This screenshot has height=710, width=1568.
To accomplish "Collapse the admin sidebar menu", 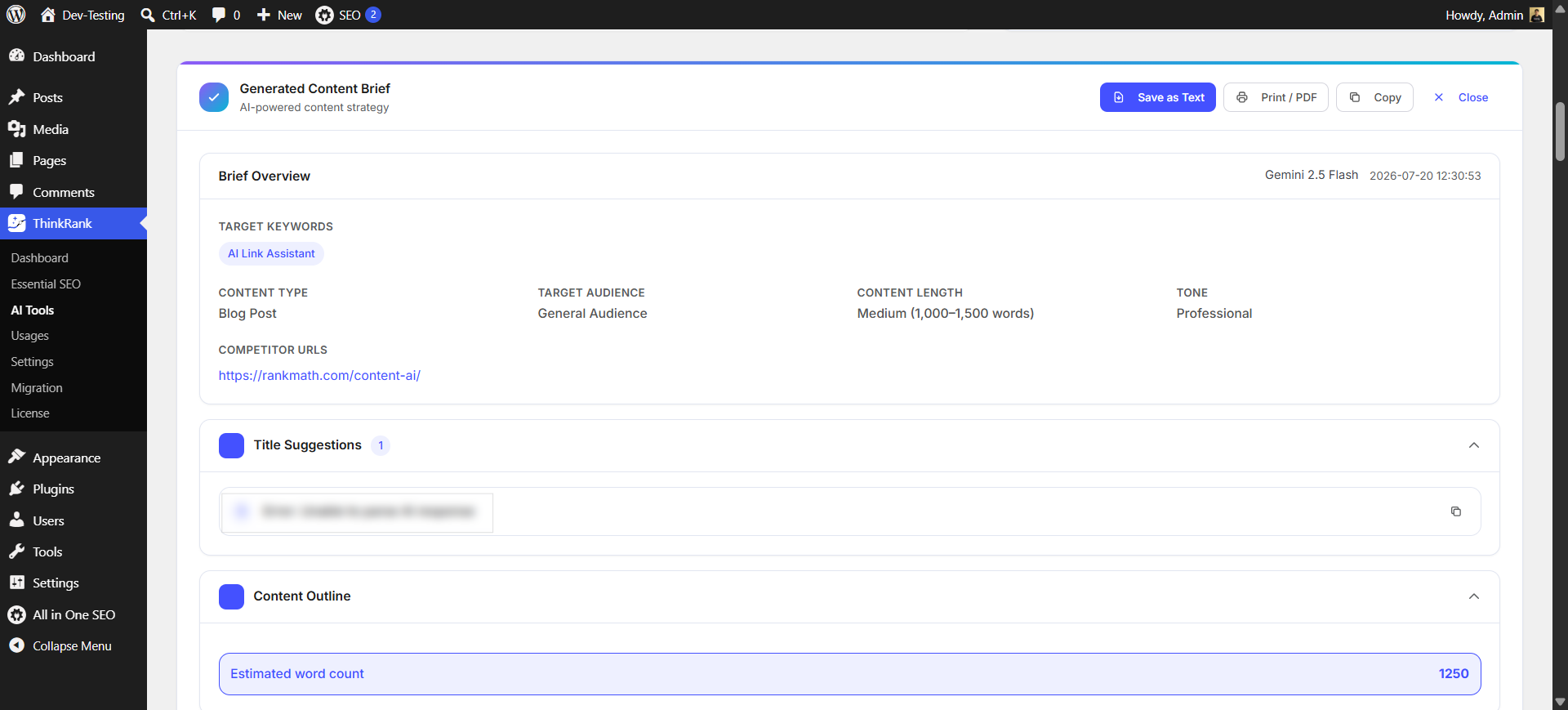I will coord(73,645).
